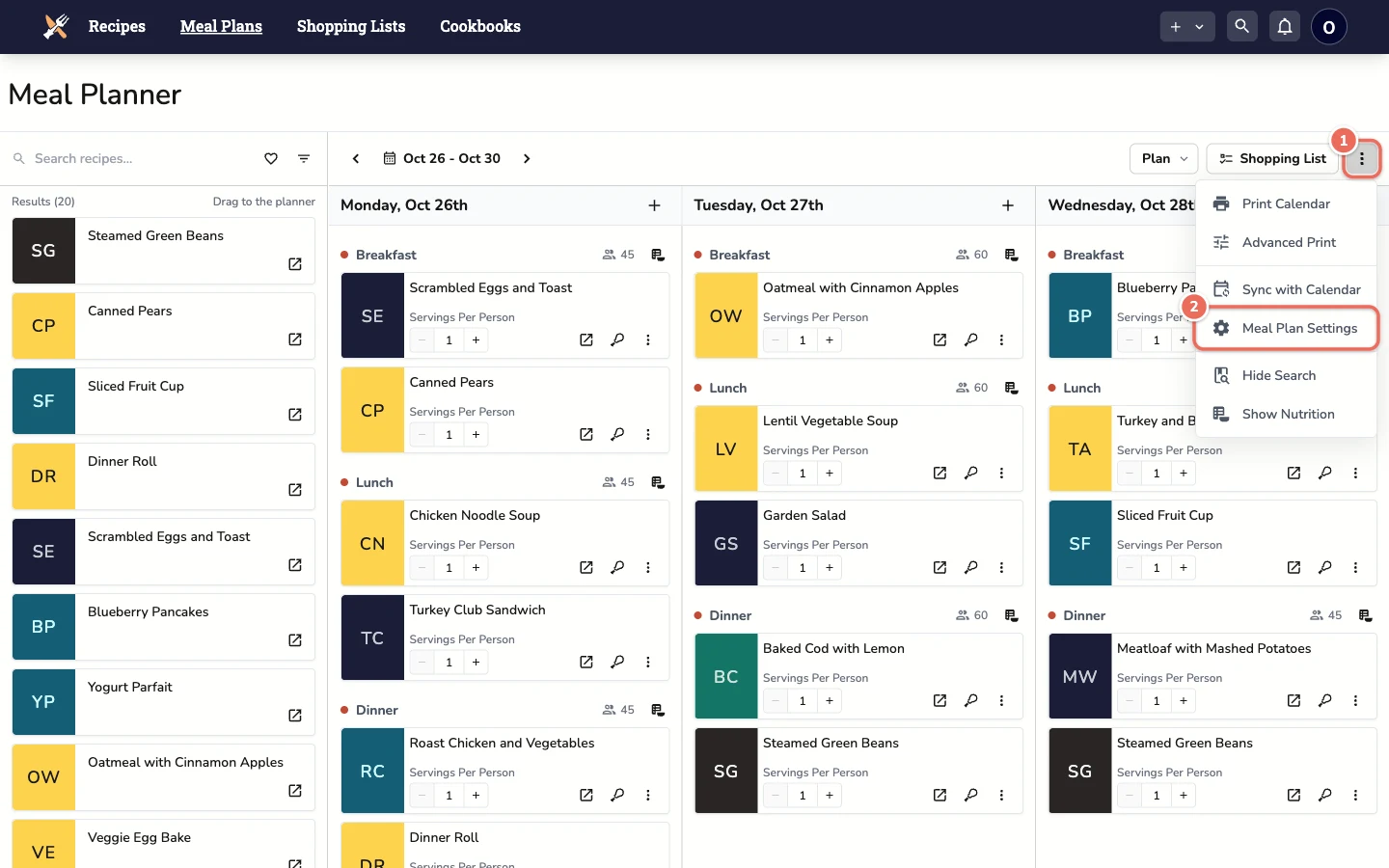Open more options for Scrambled Eggs and Toast on Monday

[648, 339]
